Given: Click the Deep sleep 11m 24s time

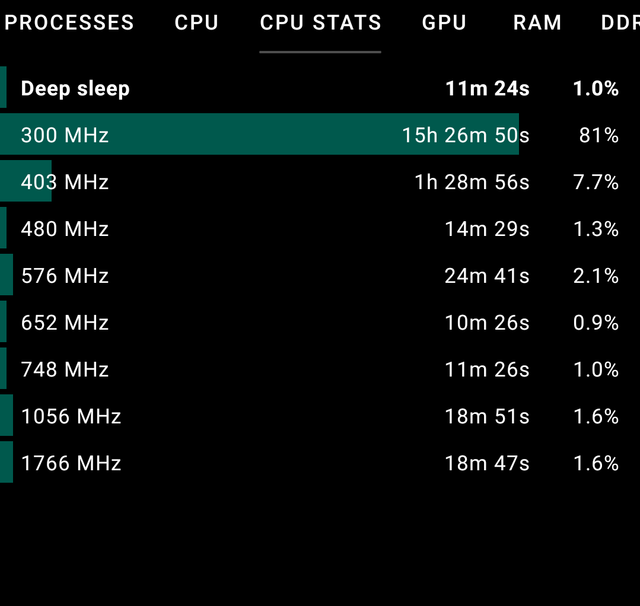Looking at the screenshot, I should (x=487, y=88).
